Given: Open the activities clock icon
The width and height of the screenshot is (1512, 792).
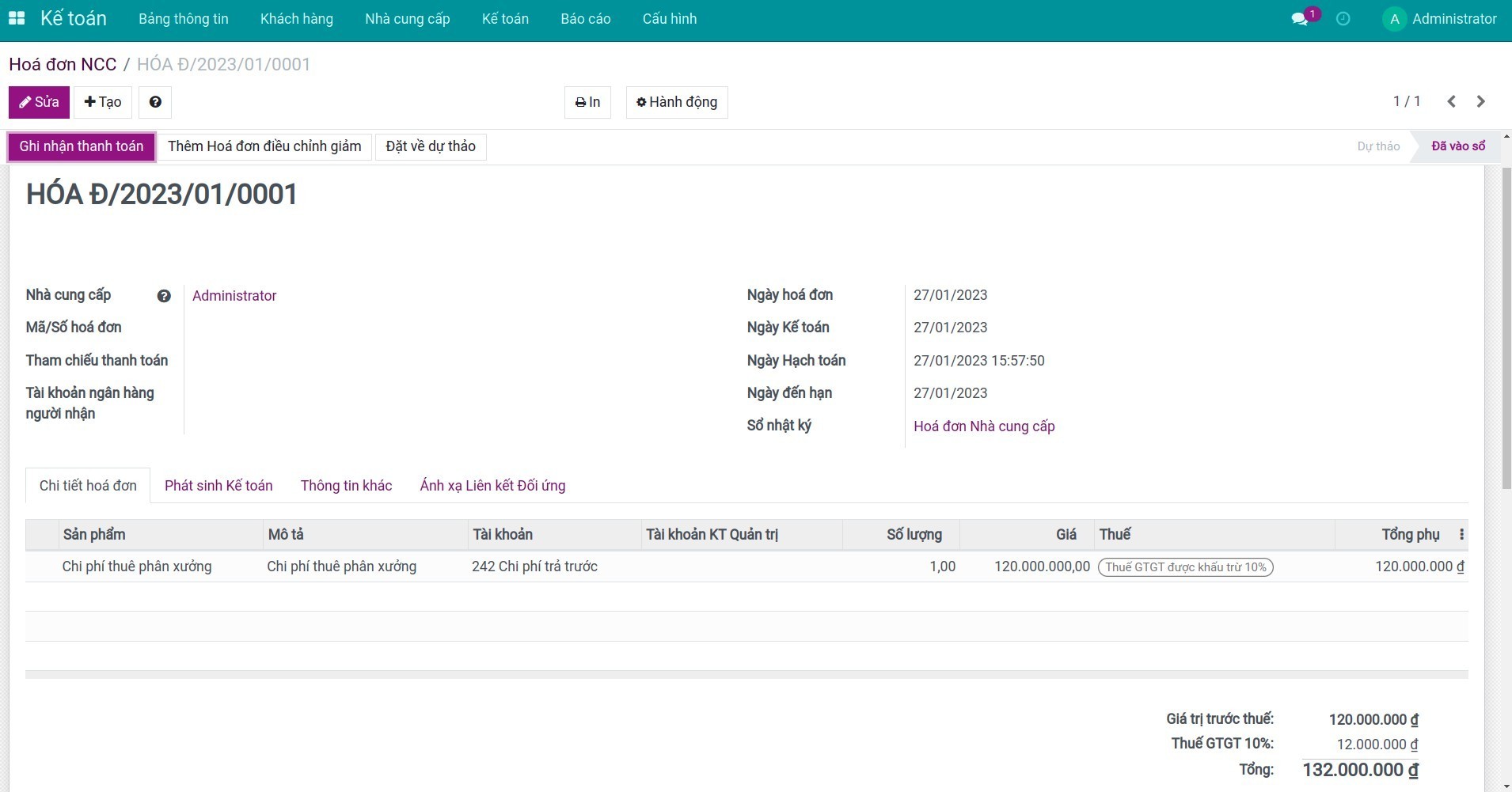Looking at the screenshot, I should [1343, 19].
